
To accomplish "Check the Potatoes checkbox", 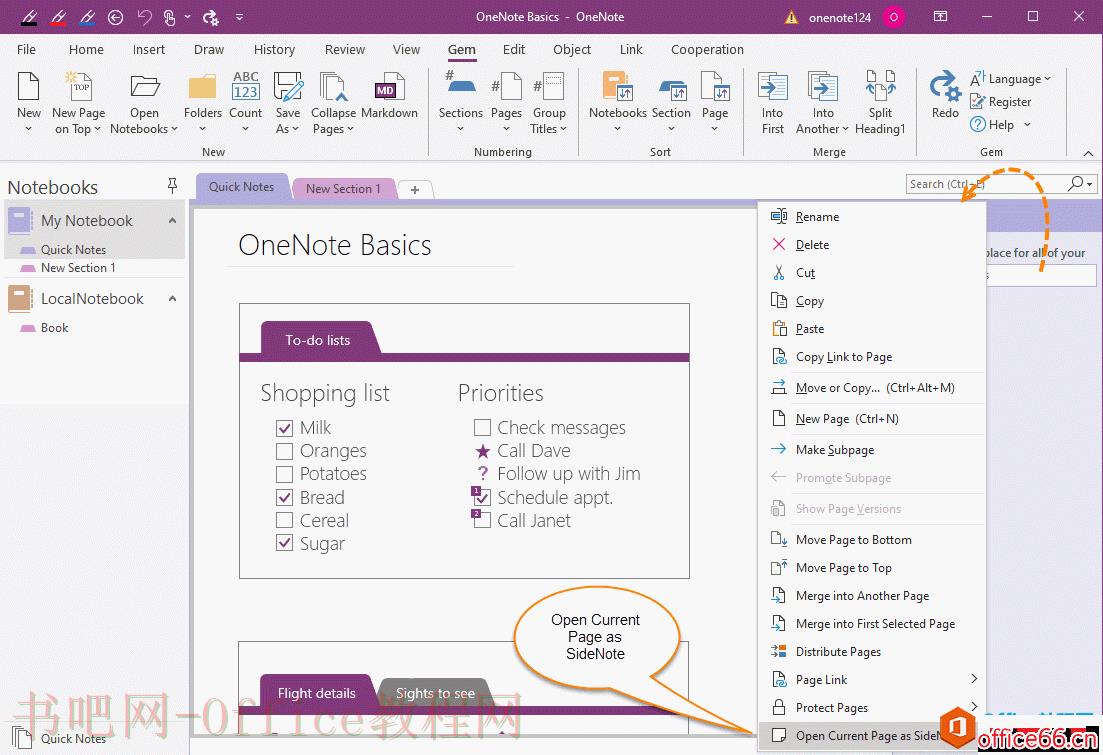I will (284, 474).
